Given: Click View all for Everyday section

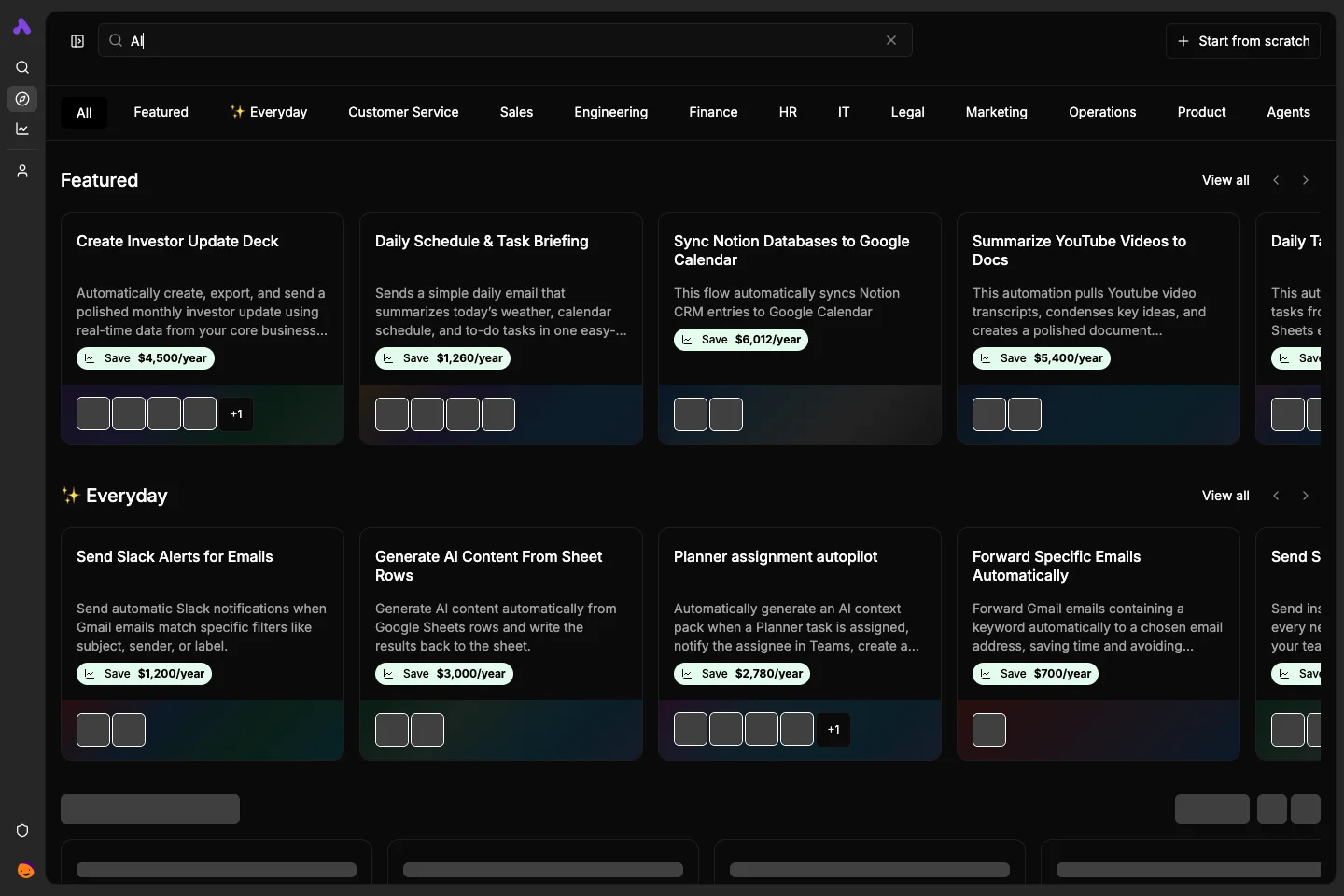Looking at the screenshot, I should [1225, 496].
